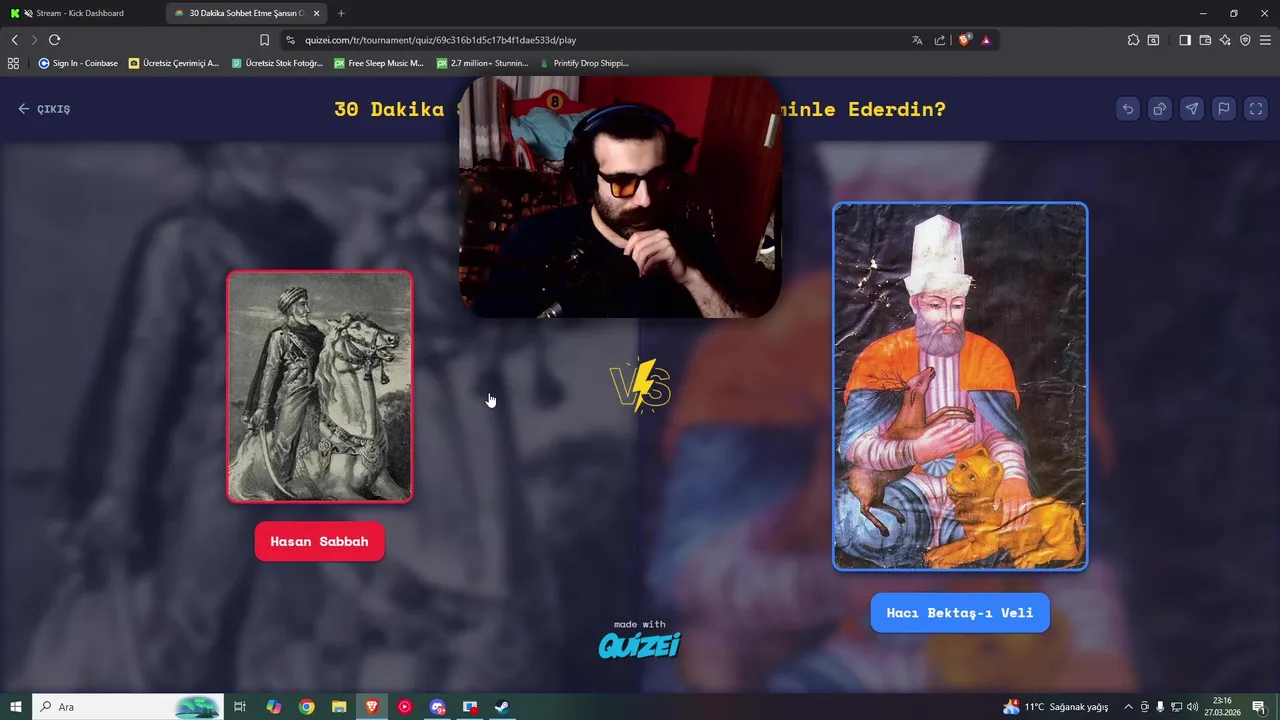Open the Windows Start menu
Screen dimensions: 1280x720
coord(16,707)
